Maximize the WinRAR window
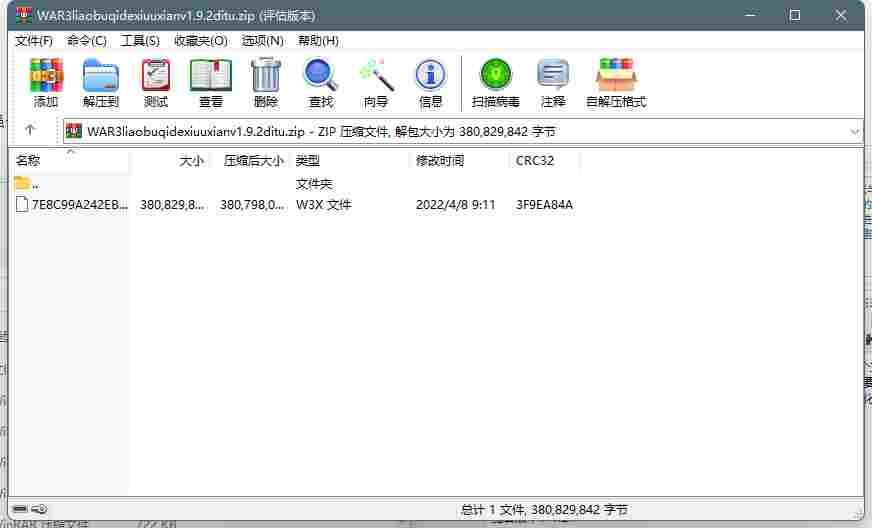The width and height of the screenshot is (872, 528). 795,15
